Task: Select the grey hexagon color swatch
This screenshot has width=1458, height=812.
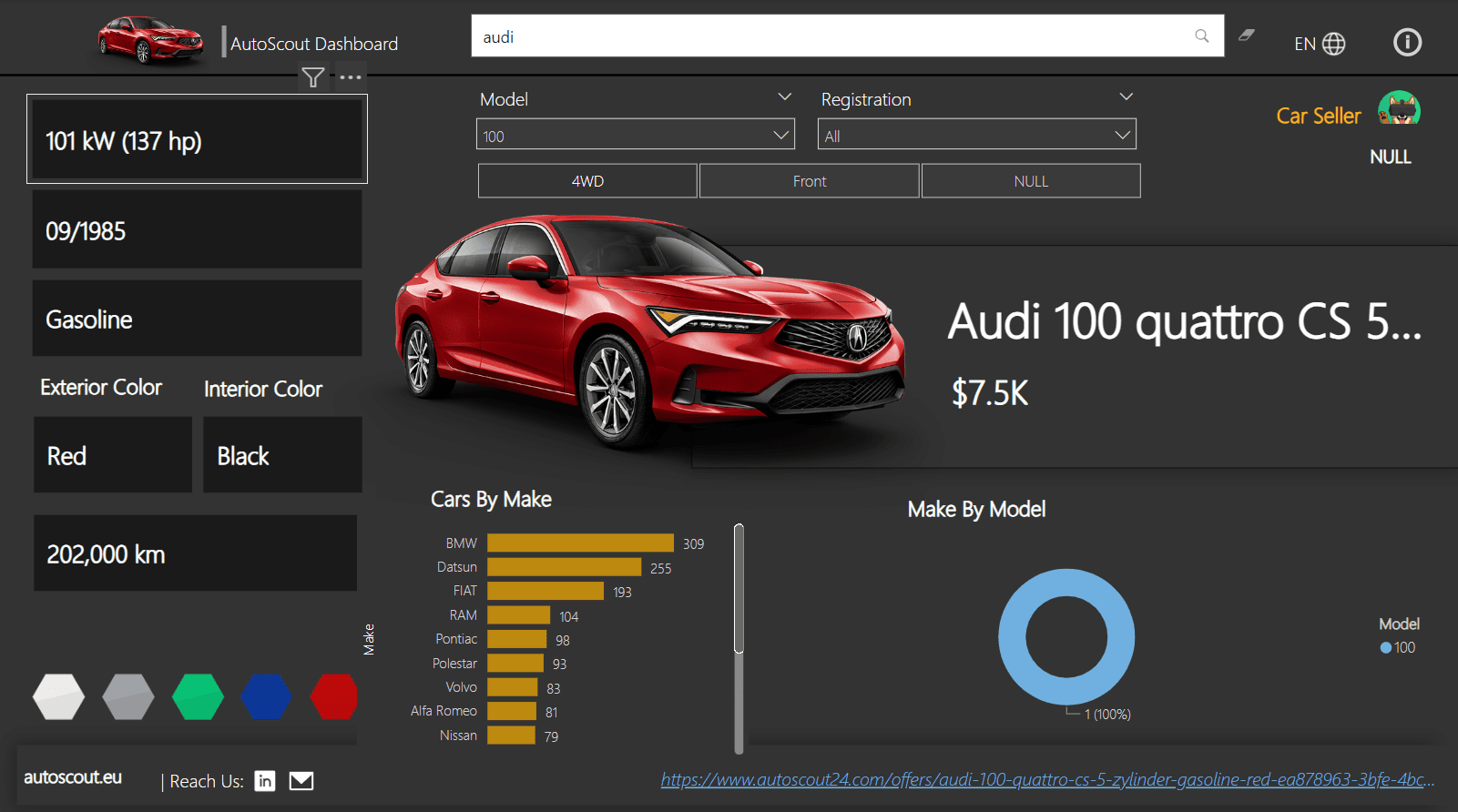Action: [128, 696]
